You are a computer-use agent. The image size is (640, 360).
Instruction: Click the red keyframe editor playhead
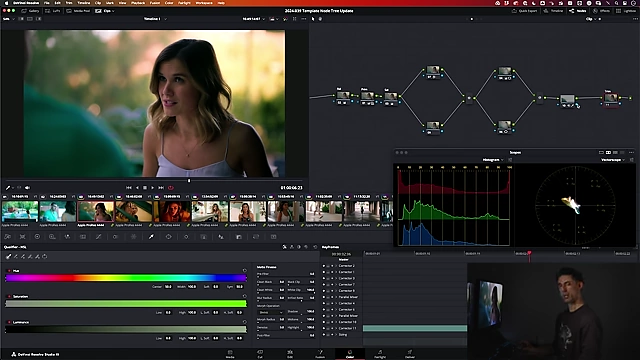click(x=530, y=254)
